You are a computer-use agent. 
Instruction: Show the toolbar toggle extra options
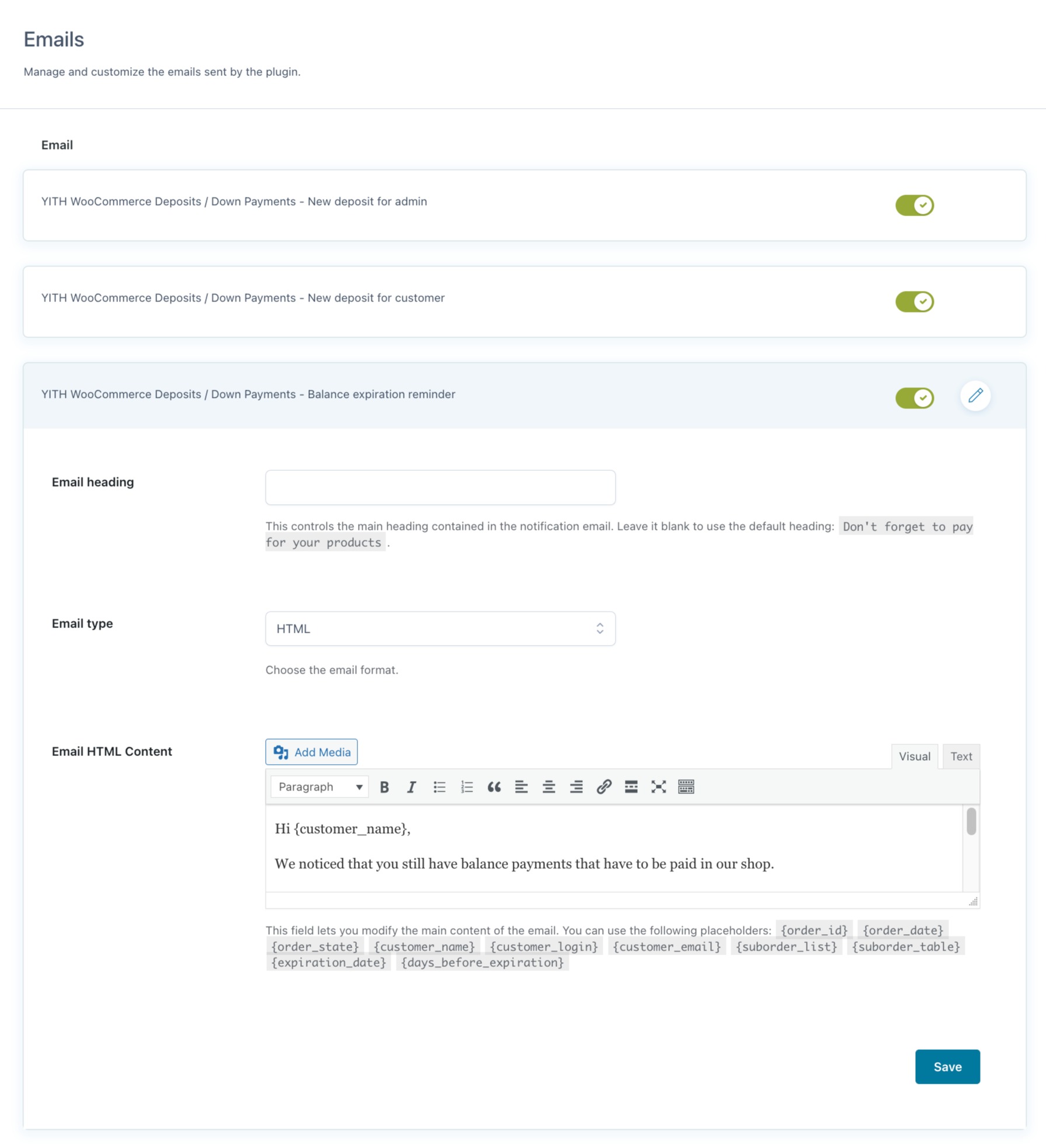(686, 787)
